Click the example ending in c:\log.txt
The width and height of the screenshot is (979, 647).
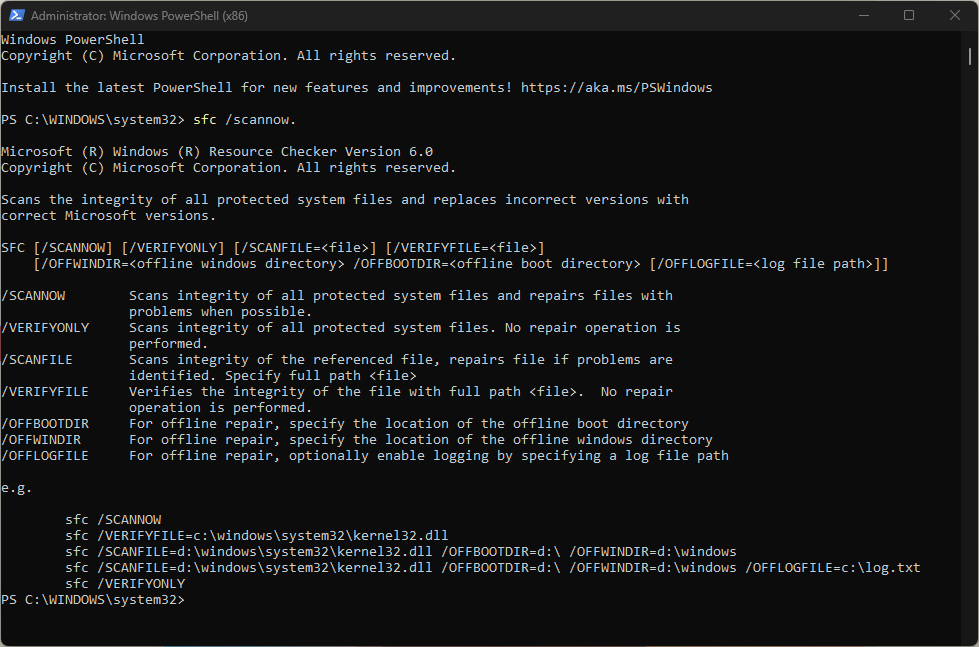(x=492, y=568)
